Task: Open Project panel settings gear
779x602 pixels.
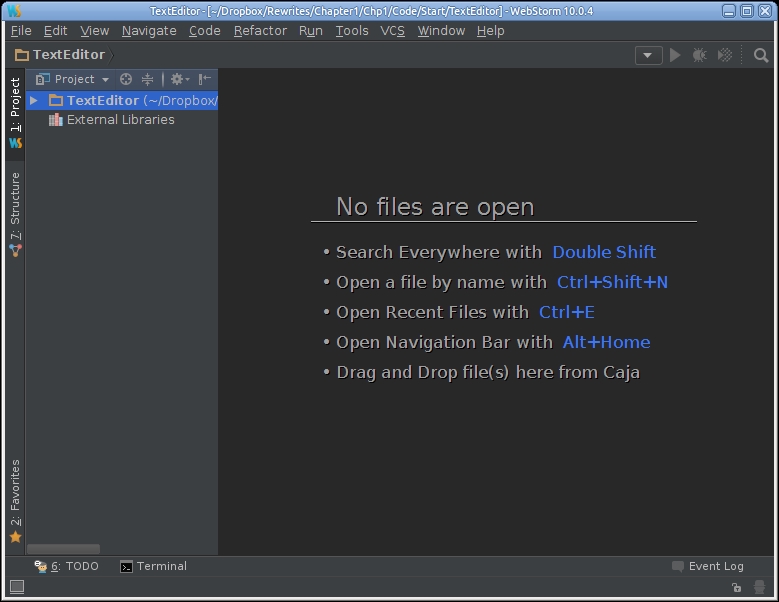Action: click(x=179, y=79)
